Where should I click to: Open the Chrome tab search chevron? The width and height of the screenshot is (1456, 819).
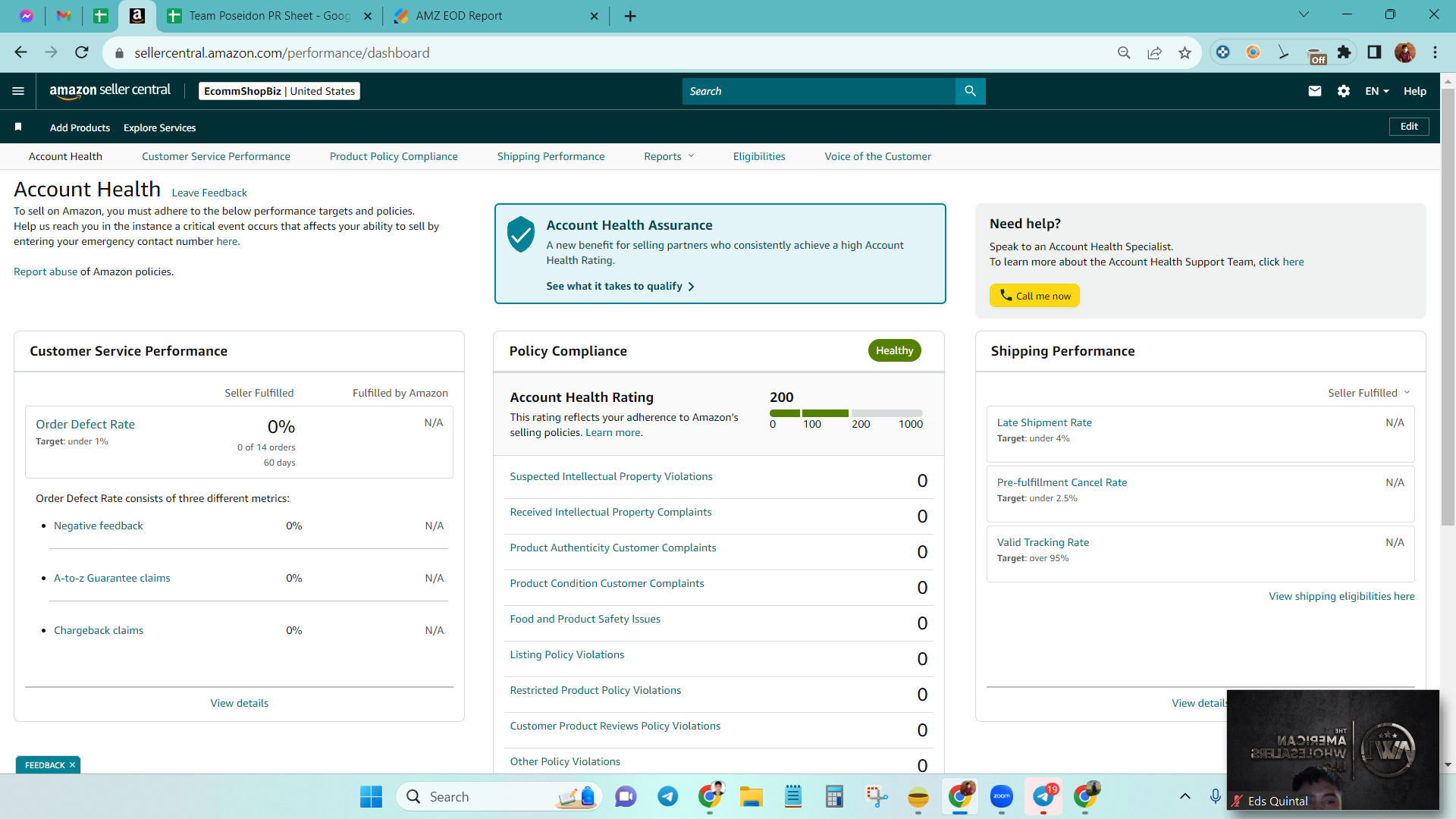(x=1304, y=14)
